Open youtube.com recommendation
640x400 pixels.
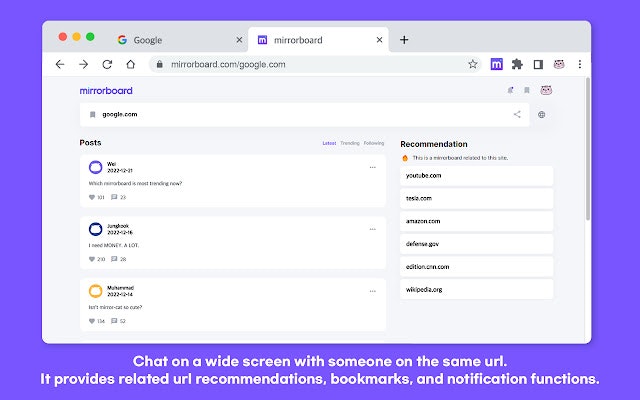point(476,176)
